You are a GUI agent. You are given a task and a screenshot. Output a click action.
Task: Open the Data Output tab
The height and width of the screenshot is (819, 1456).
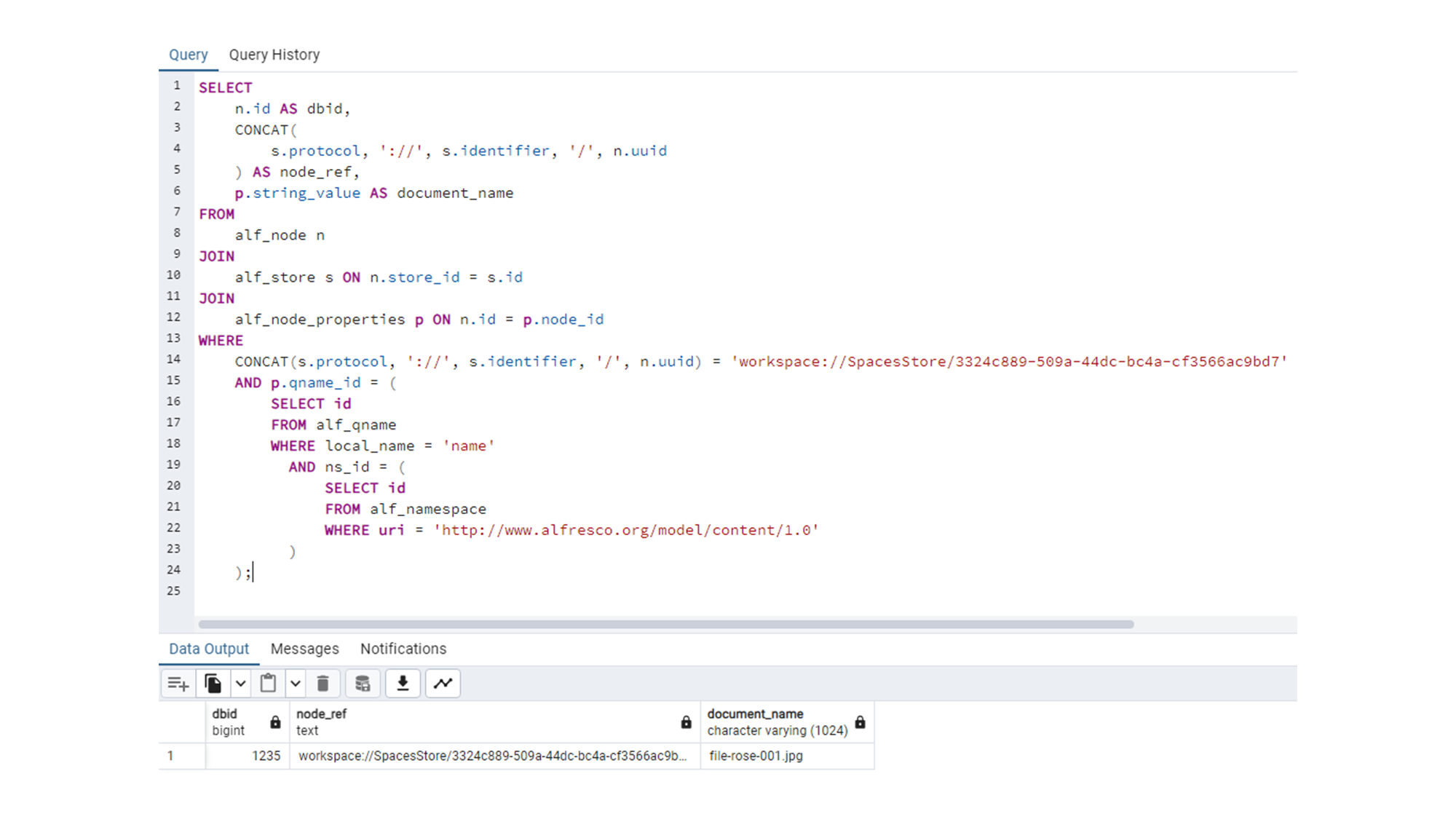point(209,649)
